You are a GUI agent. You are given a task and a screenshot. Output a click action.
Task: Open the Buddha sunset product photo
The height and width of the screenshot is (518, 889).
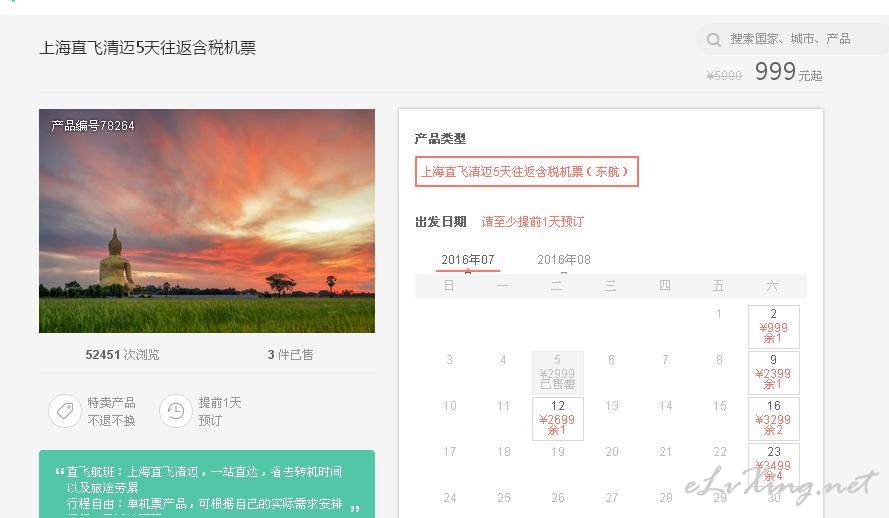pos(207,221)
